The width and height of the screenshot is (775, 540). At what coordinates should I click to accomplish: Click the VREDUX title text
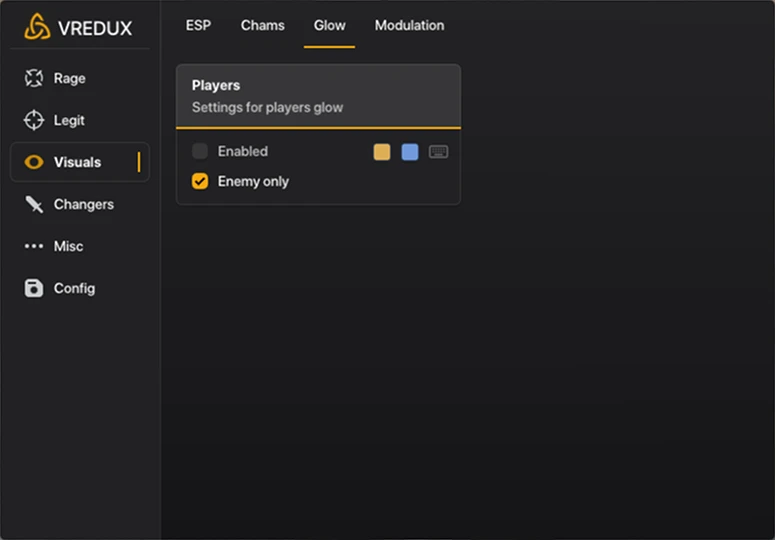coord(95,28)
